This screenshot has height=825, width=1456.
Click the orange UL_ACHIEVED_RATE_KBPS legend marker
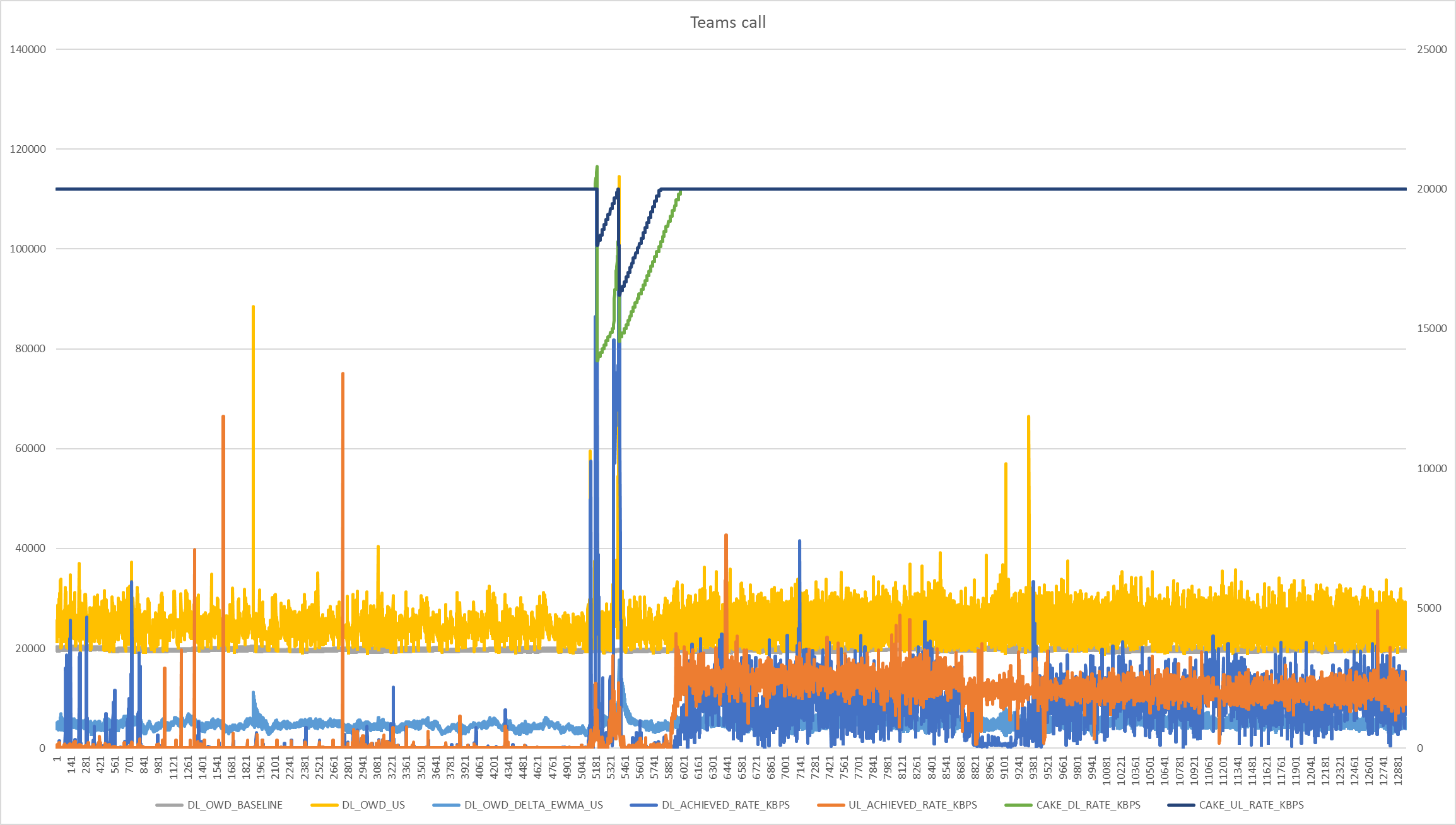pyautogui.click(x=831, y=805)
